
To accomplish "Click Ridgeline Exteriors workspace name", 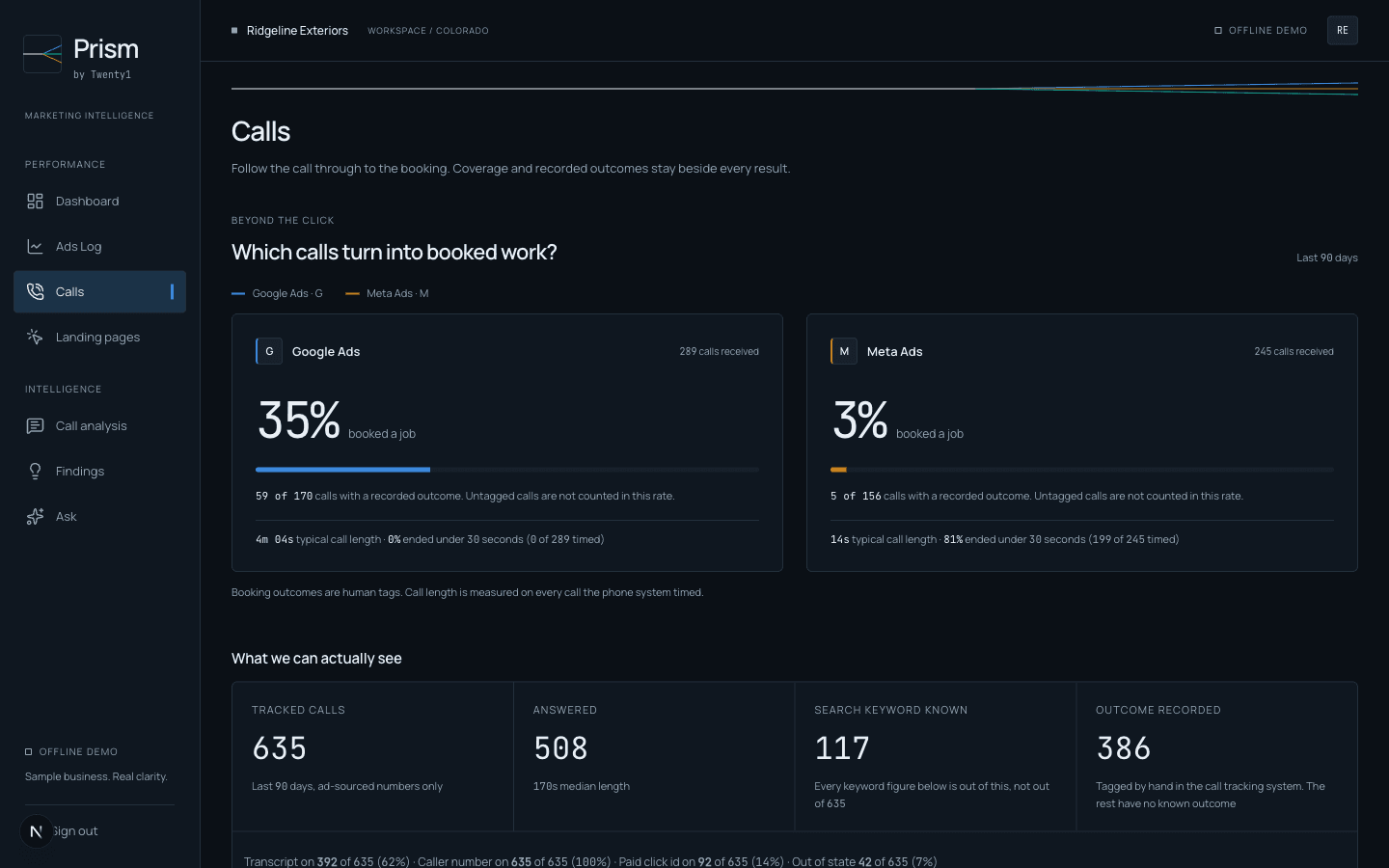I will point(297,31).
